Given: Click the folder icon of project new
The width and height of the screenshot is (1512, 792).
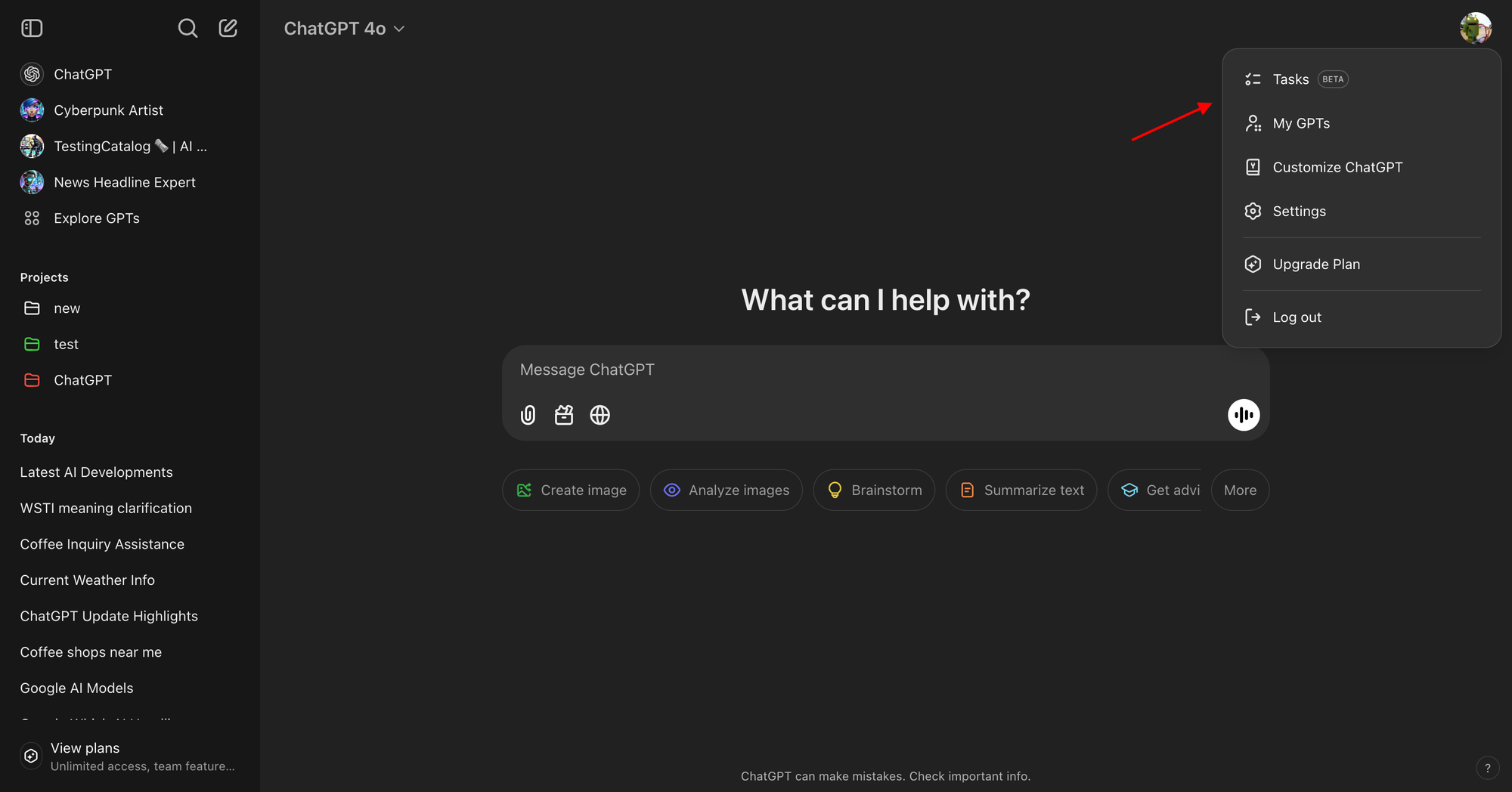Looking at the screenshot, I should 32,308.
